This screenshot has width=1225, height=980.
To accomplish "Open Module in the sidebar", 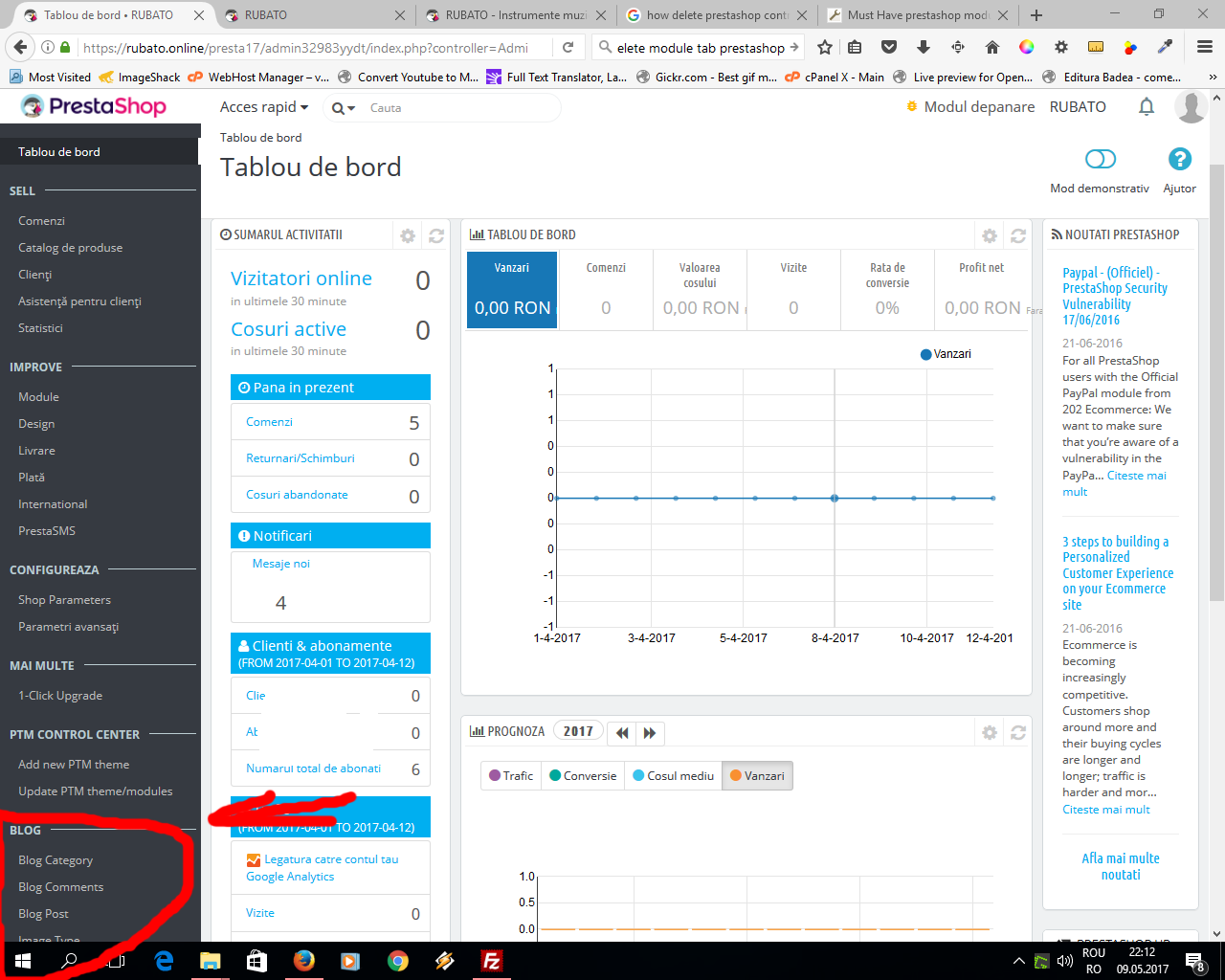I will 38,397.
